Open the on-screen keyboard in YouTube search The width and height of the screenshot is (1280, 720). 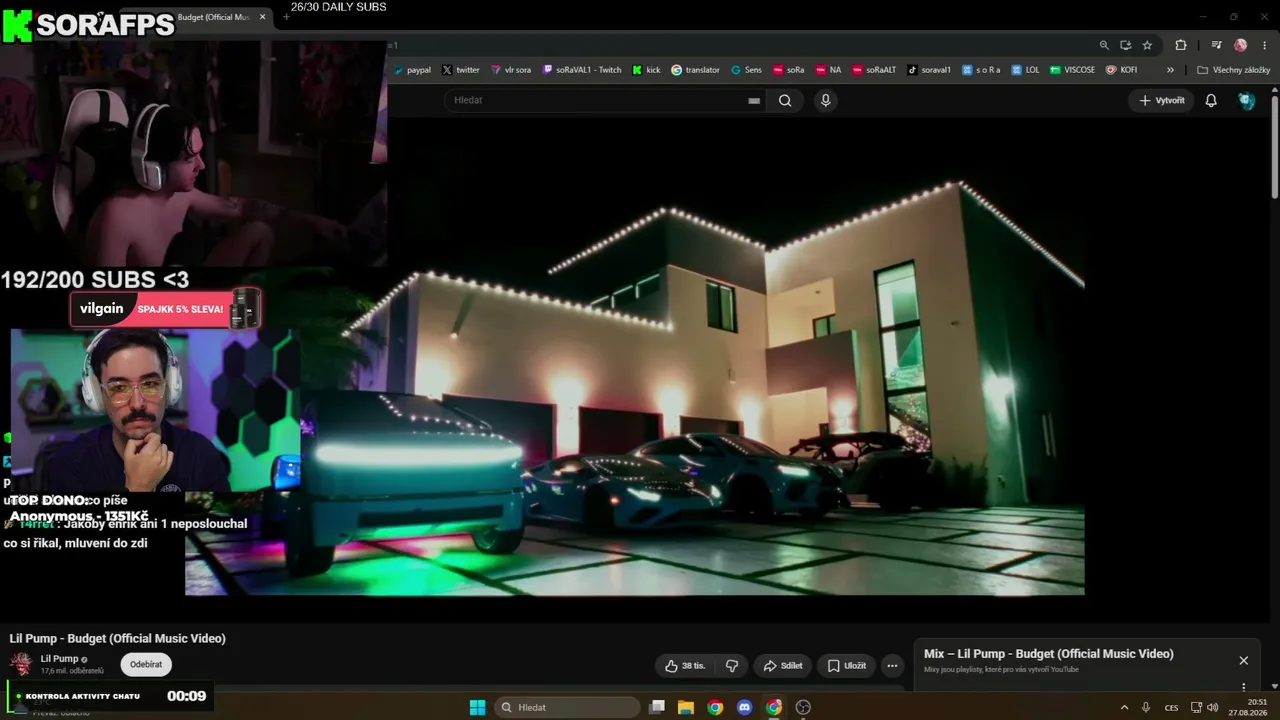(x=754, y=100)
